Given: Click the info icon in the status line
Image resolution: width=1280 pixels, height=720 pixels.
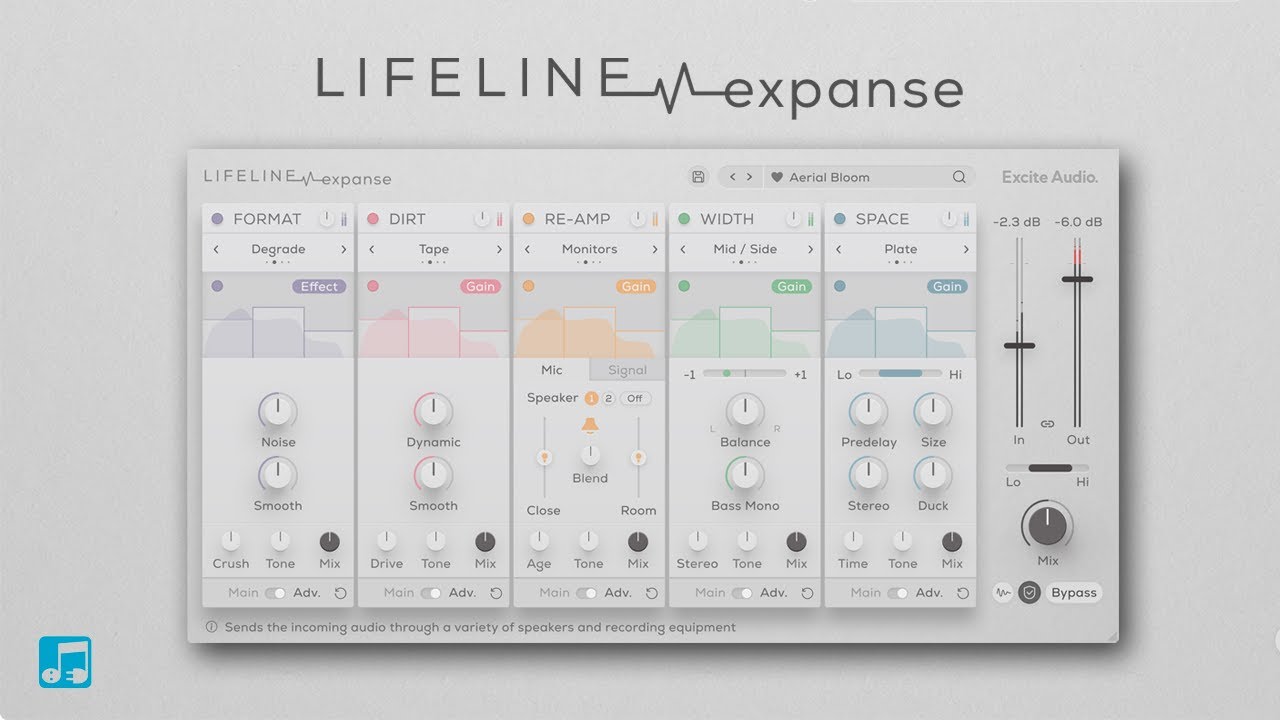Looking at the screenshot, I should click(211, 628).
